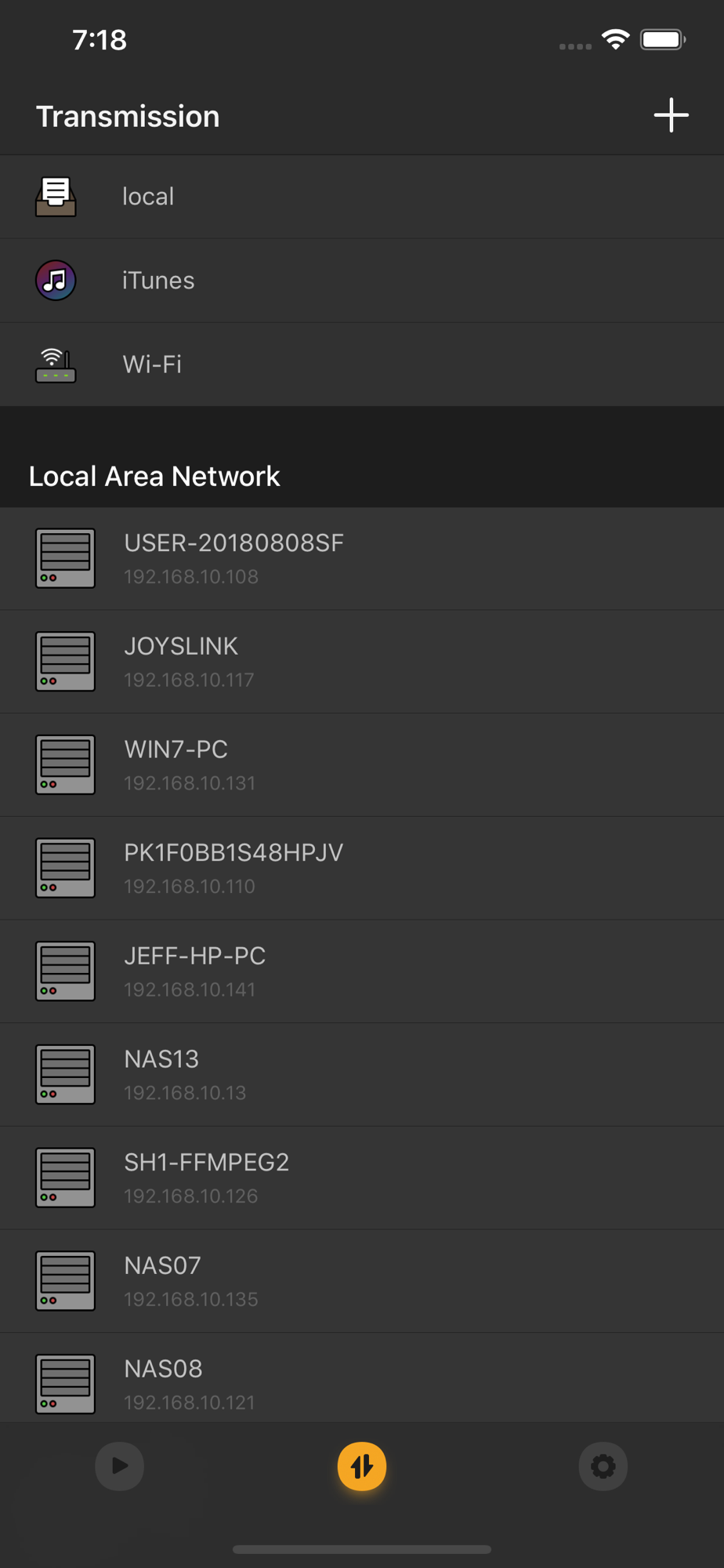Click server icon for NAS13
Screen dimensions: 724x1568
65,1074
